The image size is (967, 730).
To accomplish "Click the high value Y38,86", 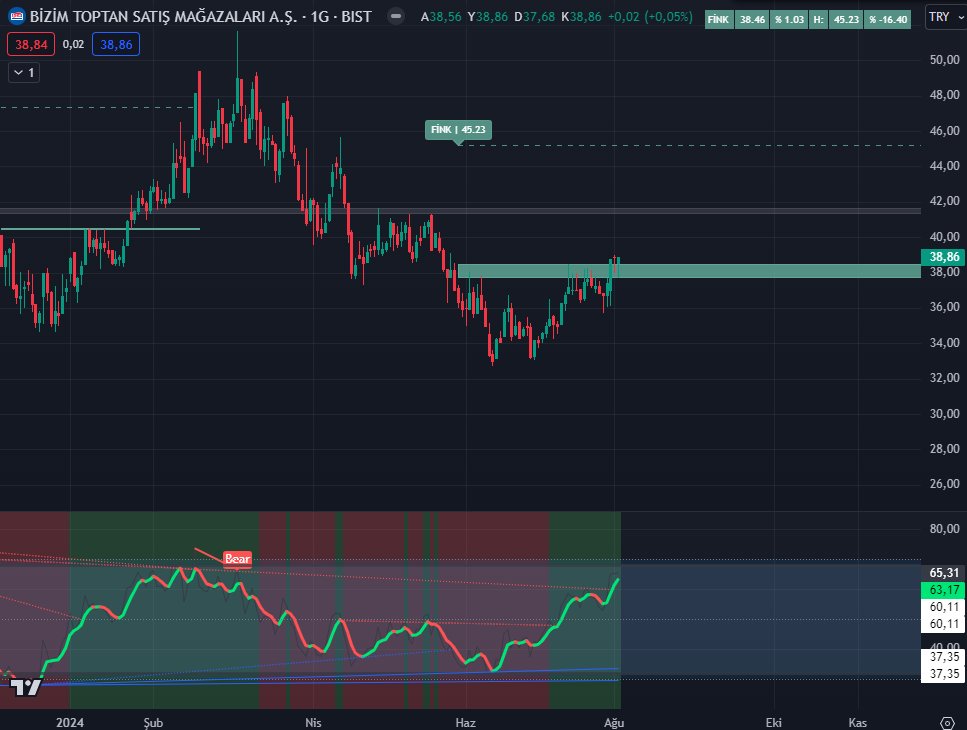I will click(x=487, y=17).
